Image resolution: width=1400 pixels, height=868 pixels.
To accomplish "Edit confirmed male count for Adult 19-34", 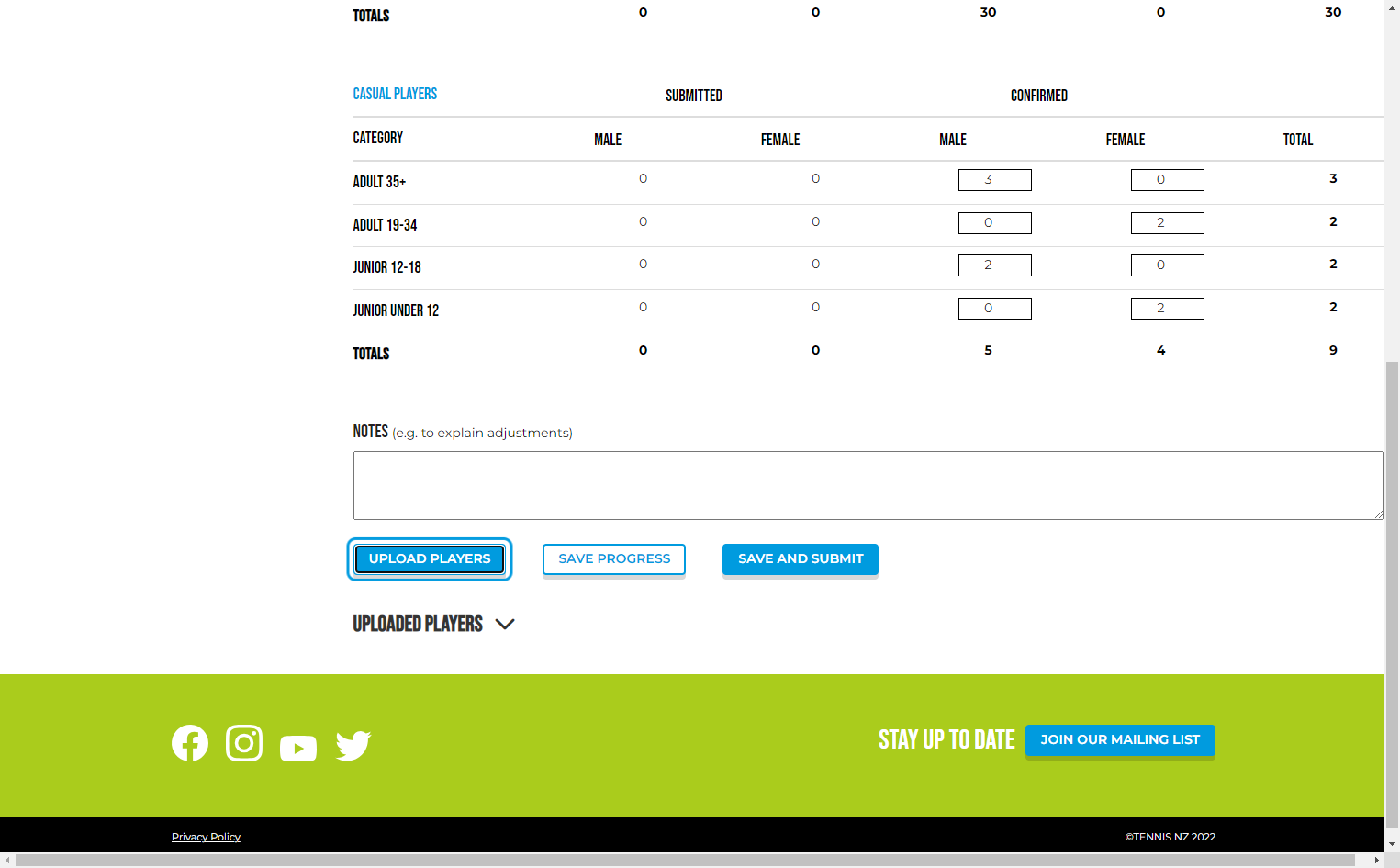I will pyautogui.click(x=995, y=223).
